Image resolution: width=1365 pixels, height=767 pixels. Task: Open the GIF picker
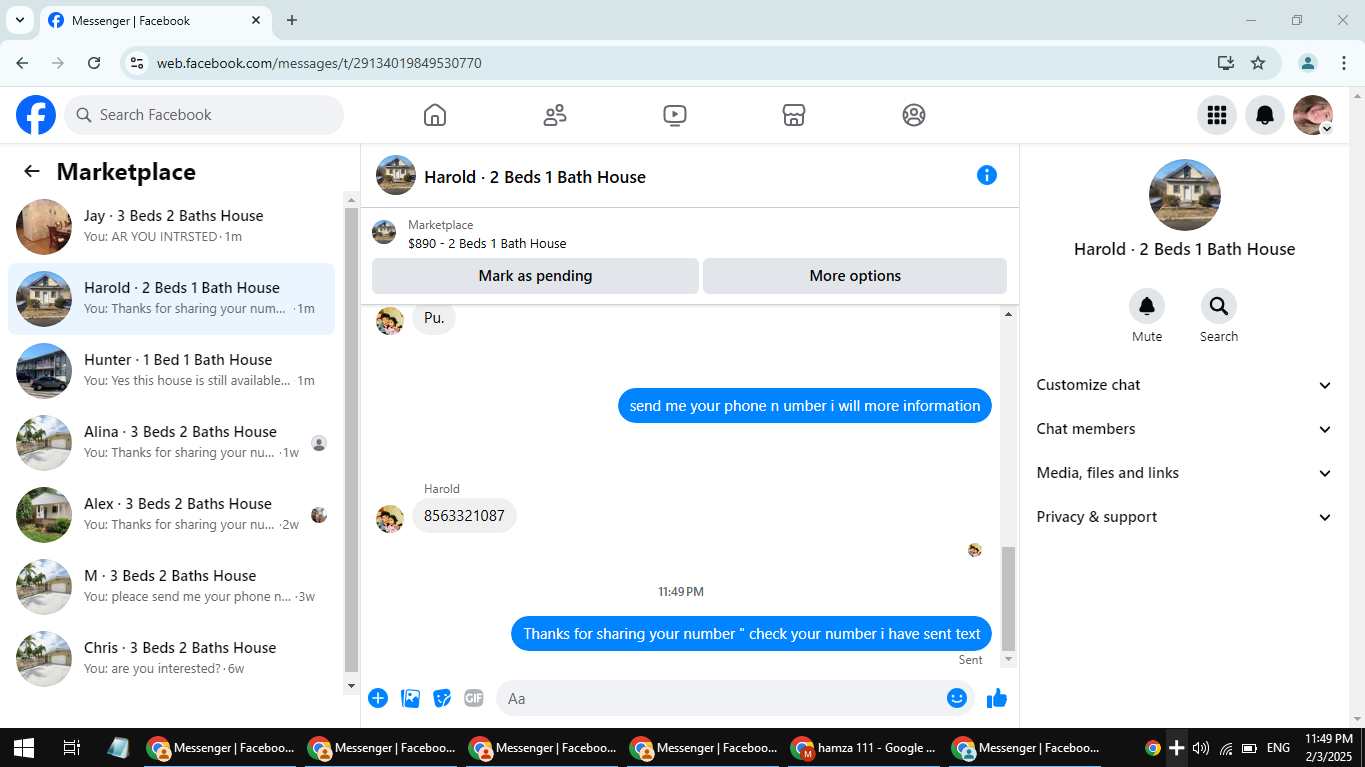tap(474, 698)
